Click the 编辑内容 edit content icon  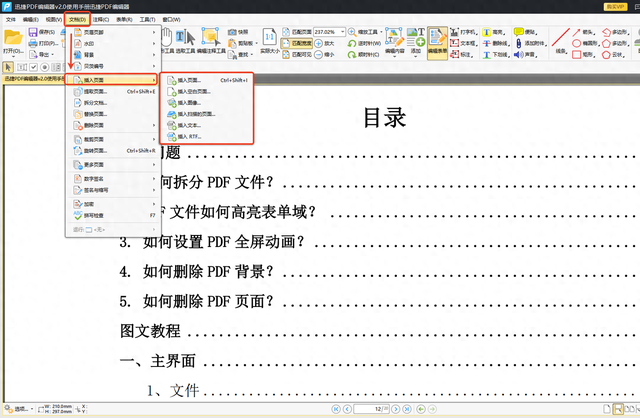[x=395, y=38]
